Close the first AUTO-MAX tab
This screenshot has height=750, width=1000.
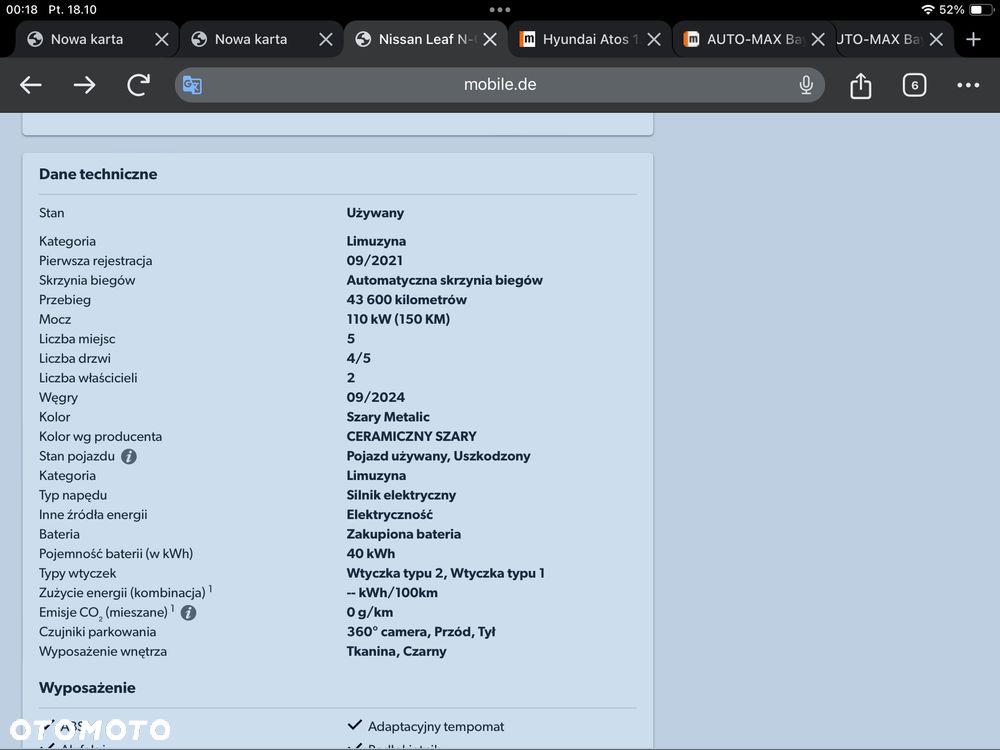tap(818, 40)
